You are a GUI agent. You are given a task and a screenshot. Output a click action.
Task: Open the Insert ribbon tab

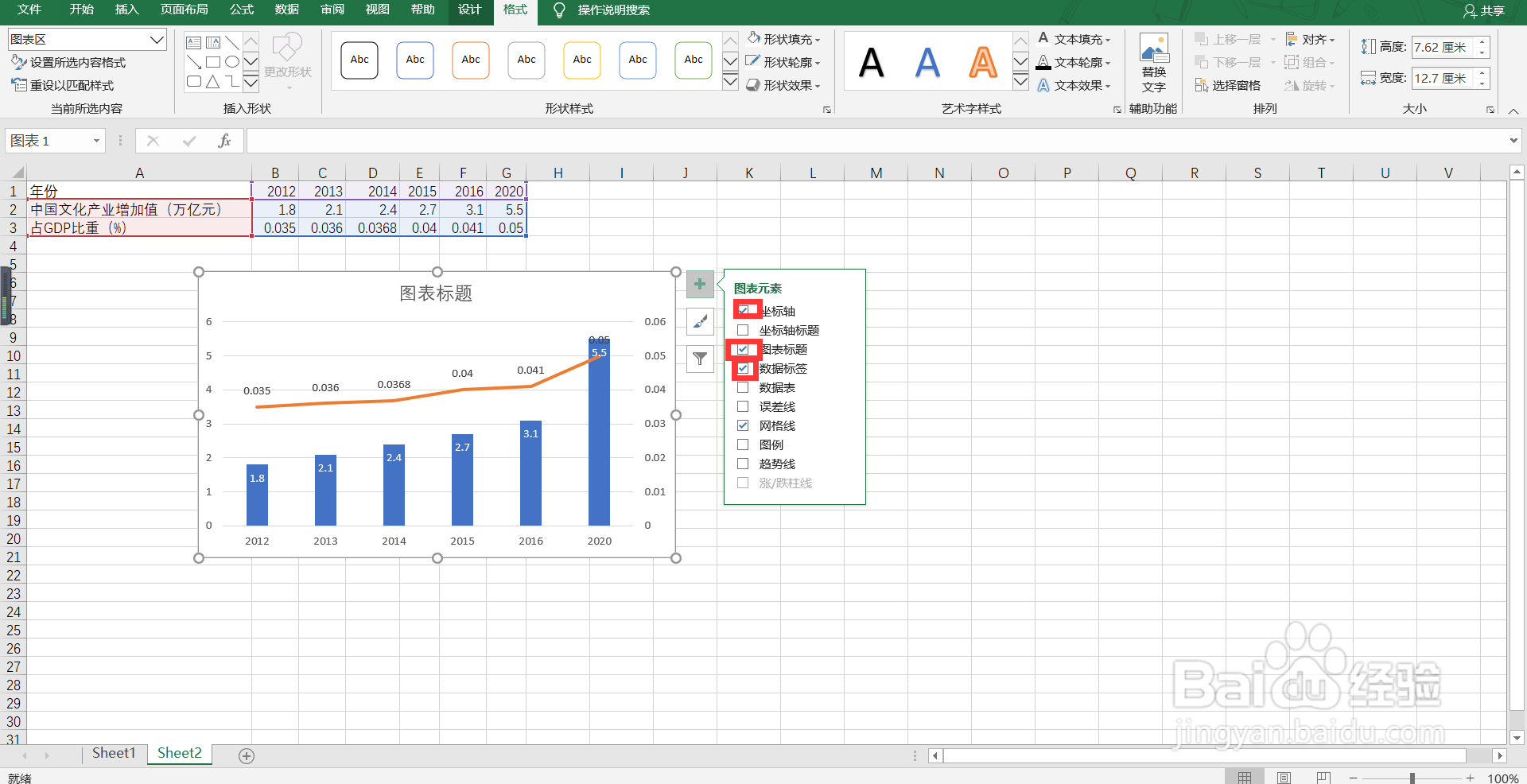point(126,10)
